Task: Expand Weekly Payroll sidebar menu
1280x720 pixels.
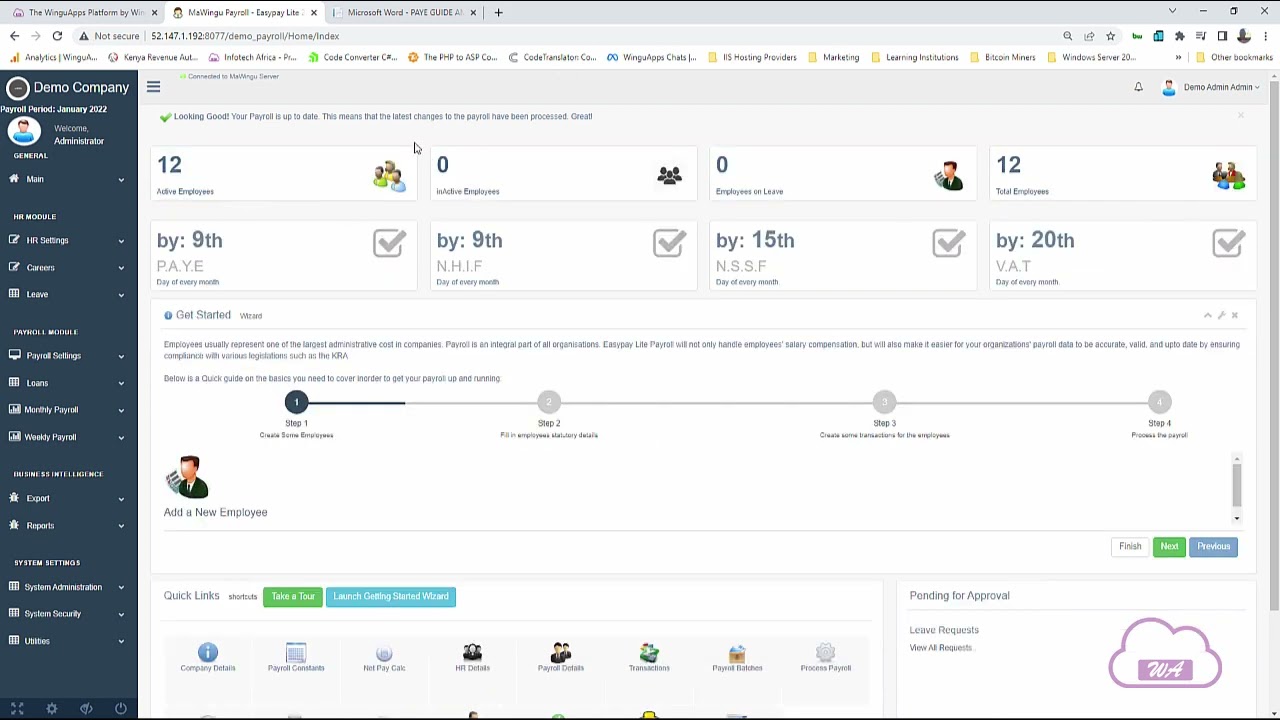Action: [x=68, y=437]
